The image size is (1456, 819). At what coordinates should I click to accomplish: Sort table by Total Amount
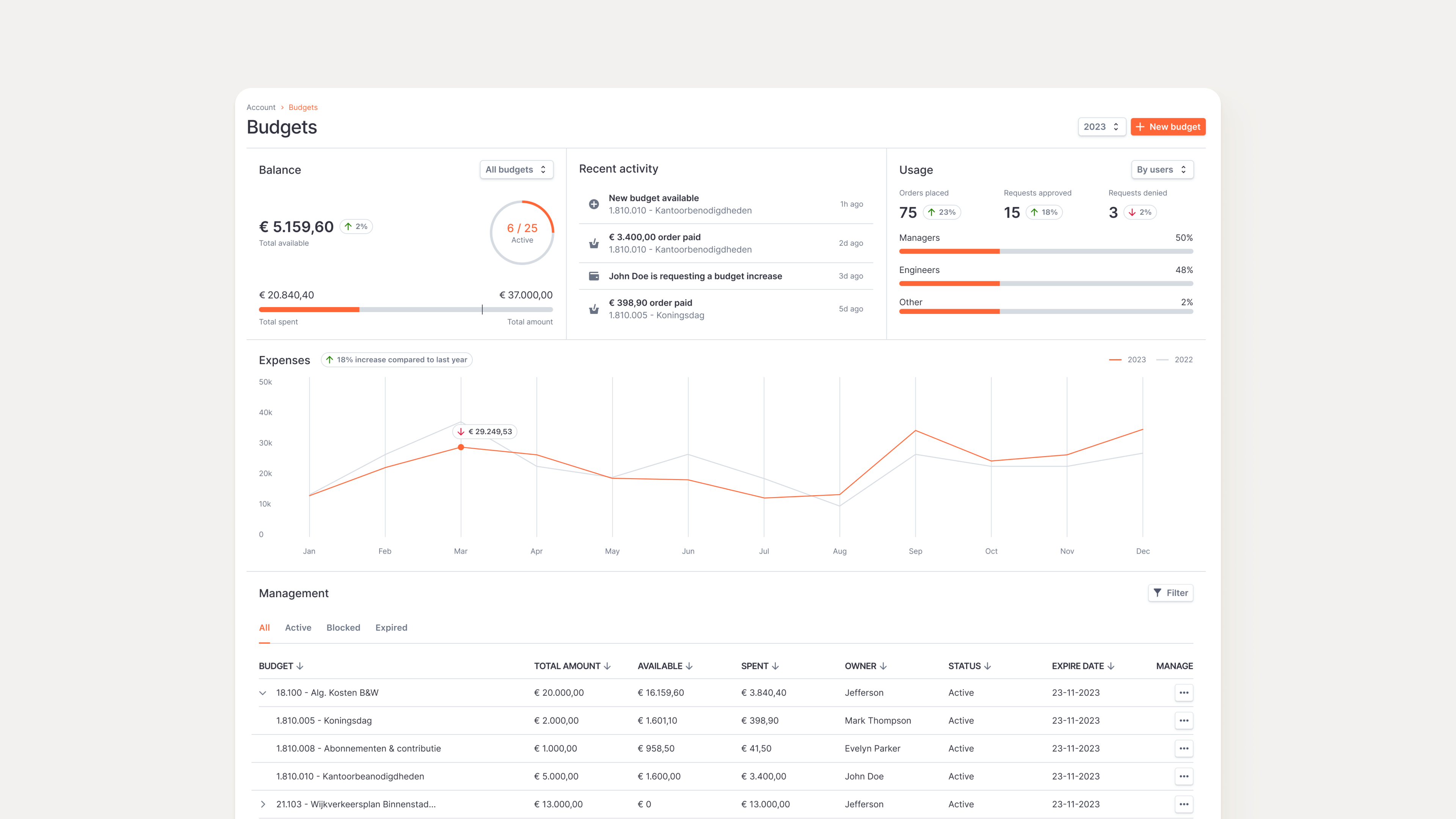(x=607, y=666)
